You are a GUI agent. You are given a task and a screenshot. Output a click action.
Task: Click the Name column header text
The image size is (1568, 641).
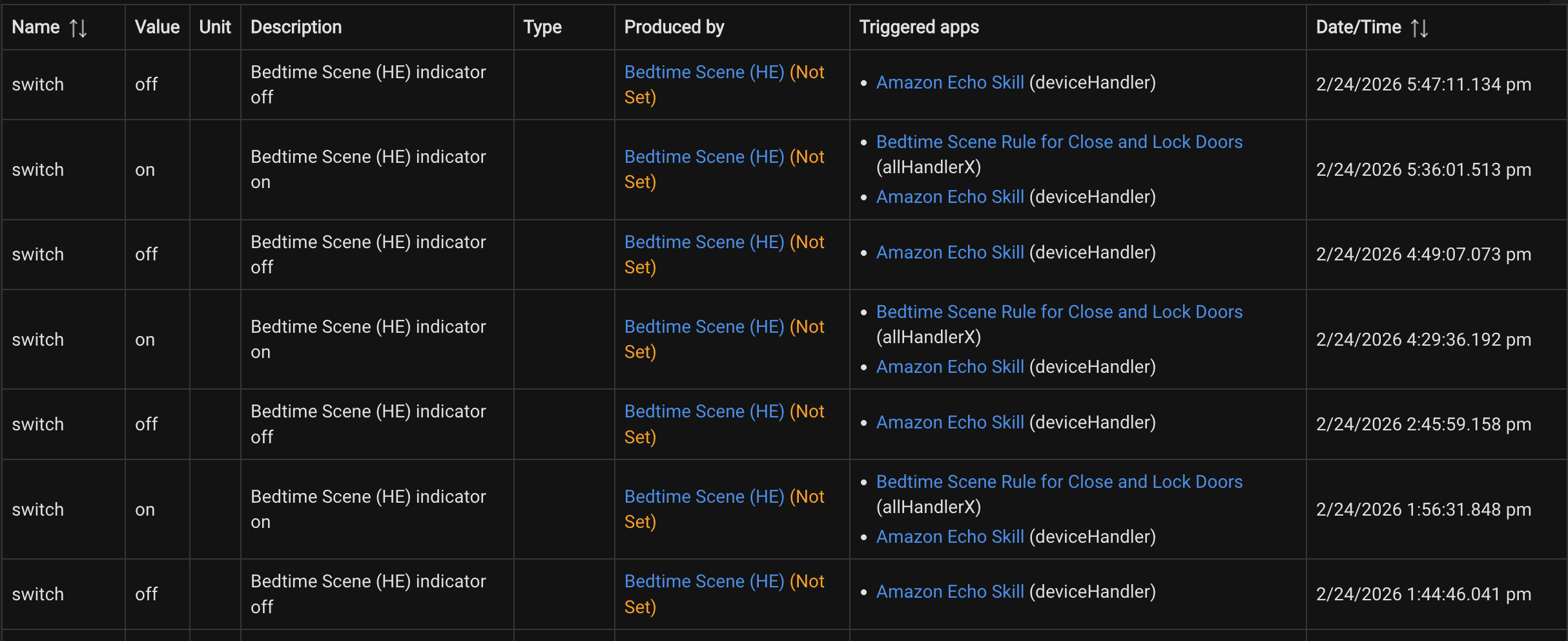coord(36,27)
